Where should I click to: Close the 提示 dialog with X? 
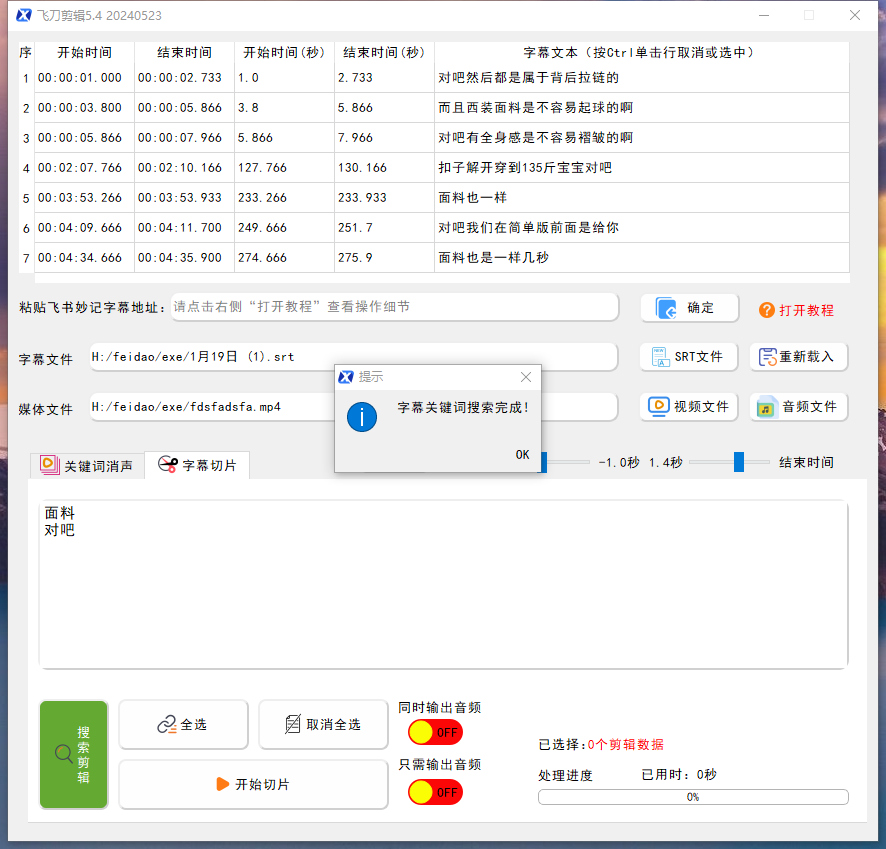pos(526,377)
